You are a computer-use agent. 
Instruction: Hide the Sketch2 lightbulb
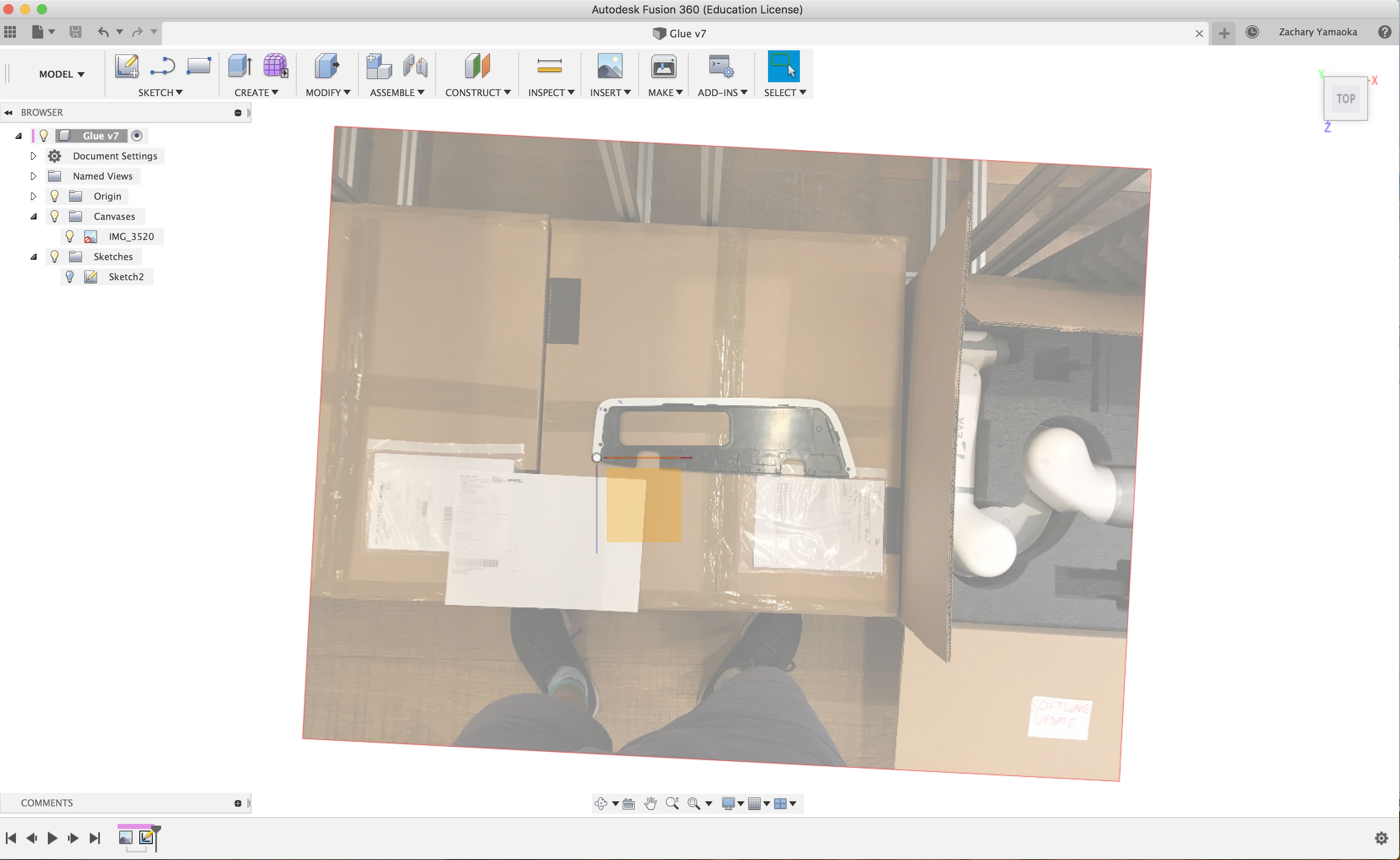pos(69,276)
